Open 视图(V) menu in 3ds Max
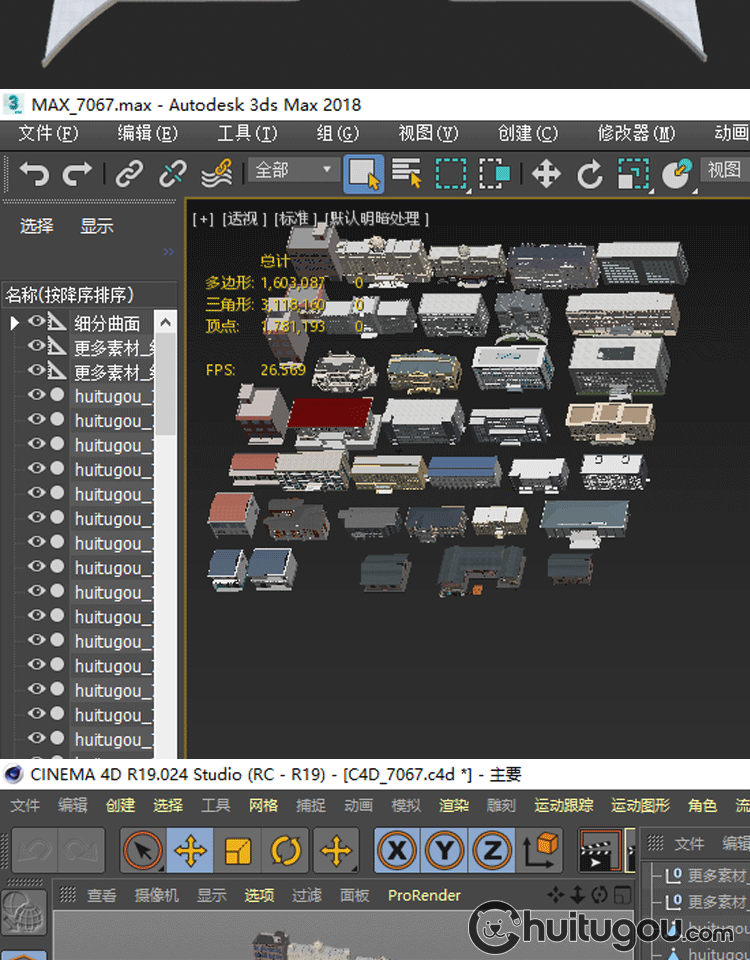 pyautogui.click(x=428, y=133)
